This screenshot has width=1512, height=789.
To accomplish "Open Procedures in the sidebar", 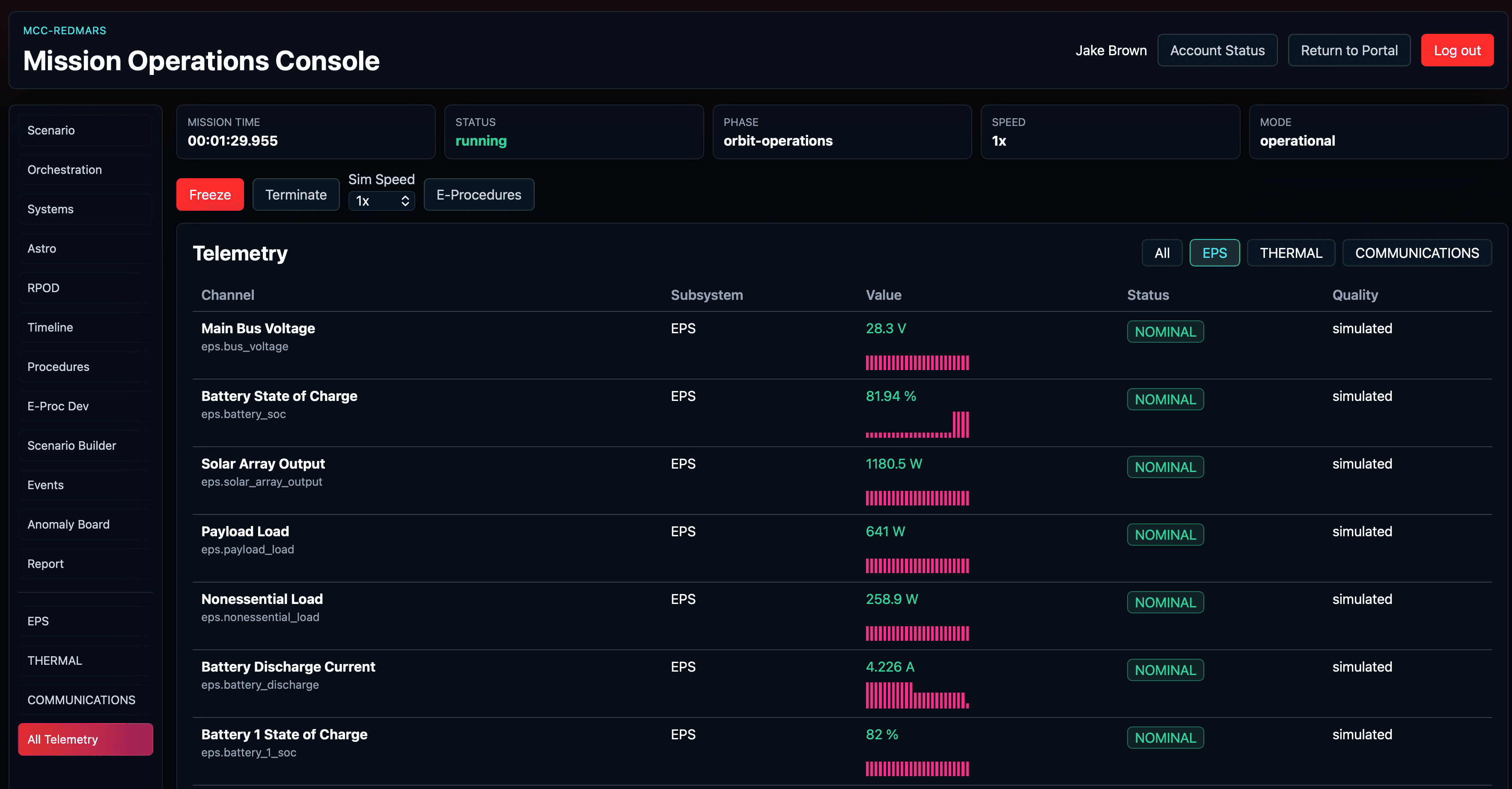I will coord(86,367).
